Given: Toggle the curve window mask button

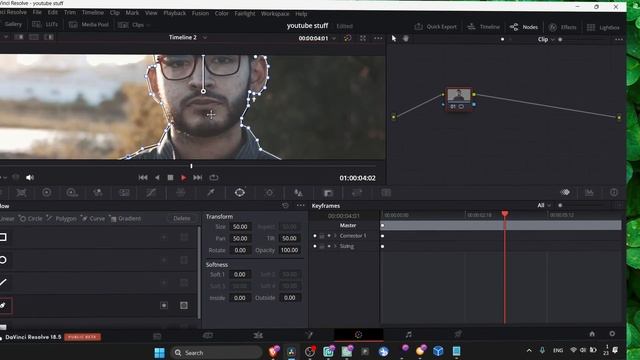Looking at the screenshot, I should 184,305.
